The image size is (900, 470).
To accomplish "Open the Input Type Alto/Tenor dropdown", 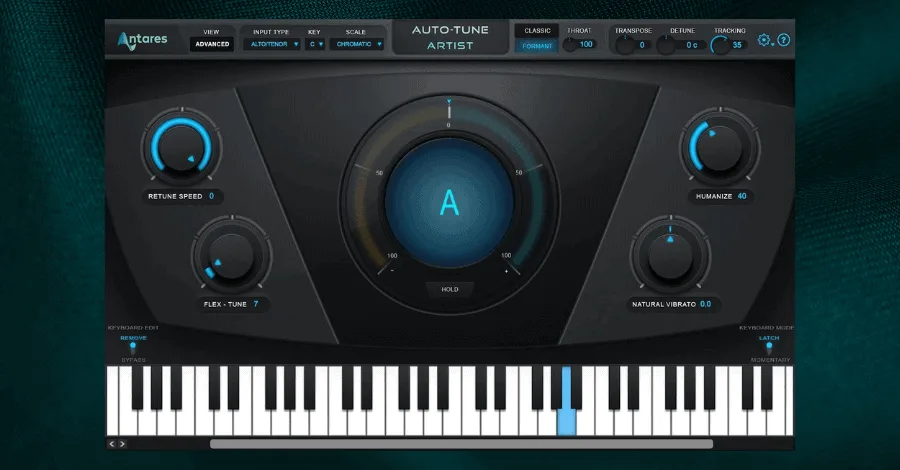I will pos(271,44).
